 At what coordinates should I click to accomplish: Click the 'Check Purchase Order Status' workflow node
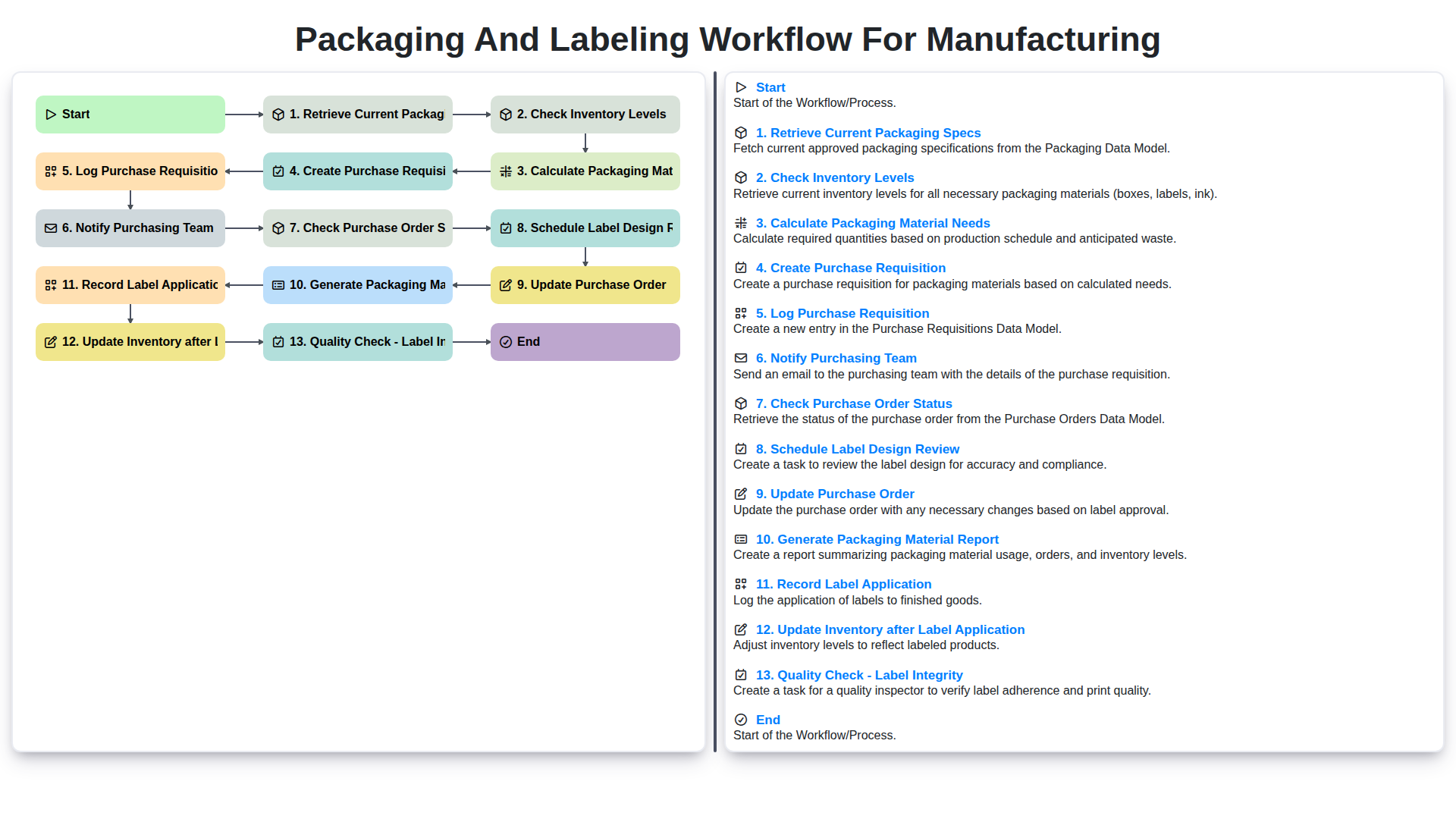[x=357, y=227]
